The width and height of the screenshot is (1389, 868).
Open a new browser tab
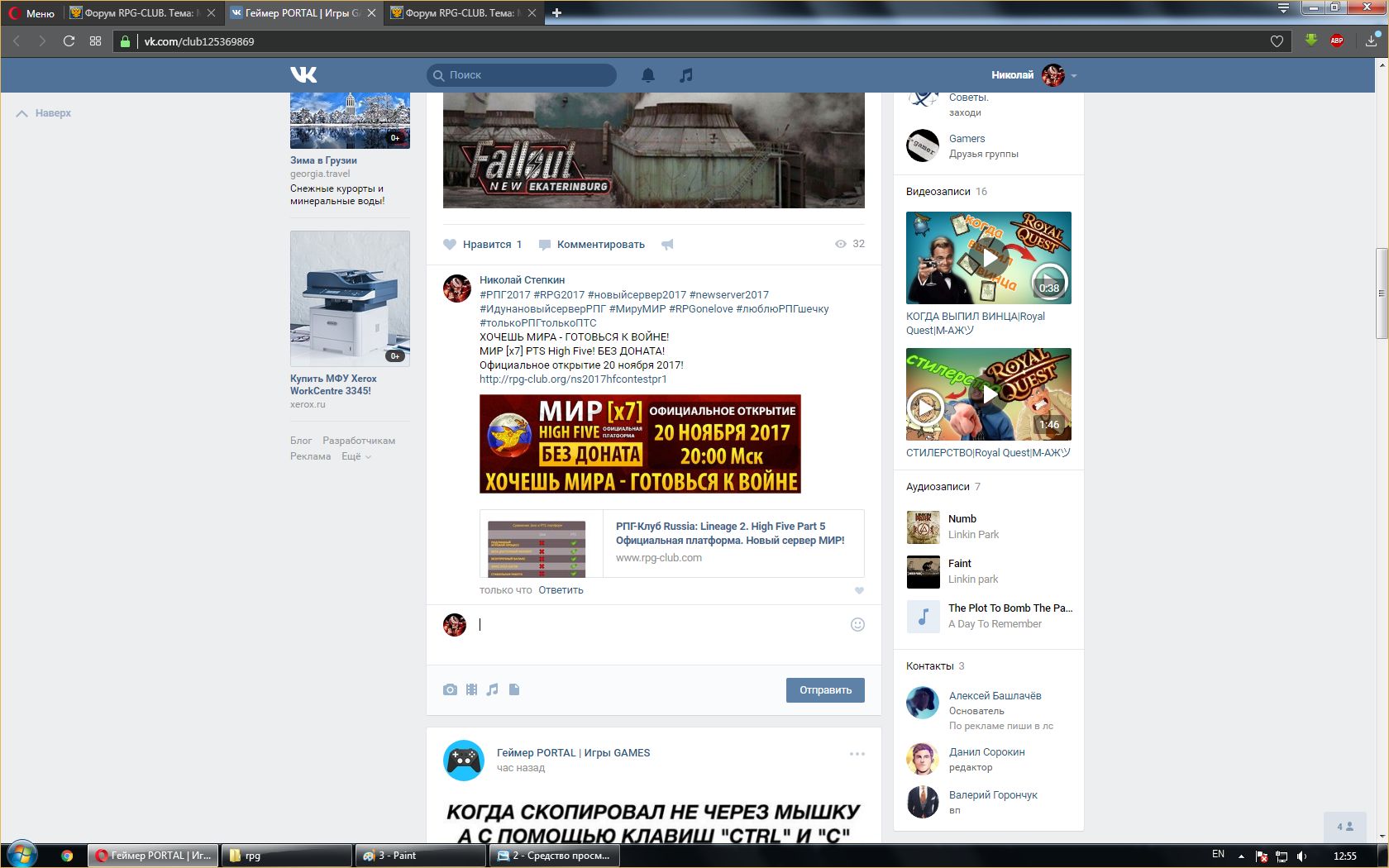click(x=556, y=12)
